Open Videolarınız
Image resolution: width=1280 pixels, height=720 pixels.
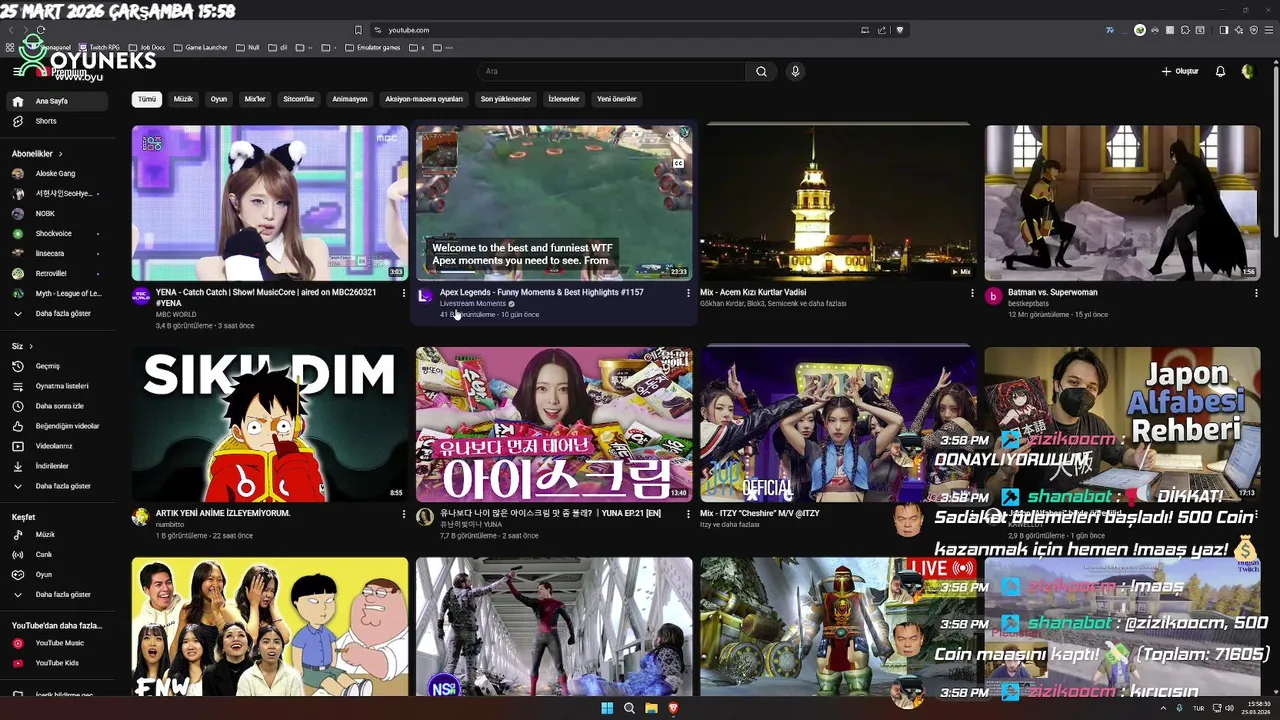(57, 446)
